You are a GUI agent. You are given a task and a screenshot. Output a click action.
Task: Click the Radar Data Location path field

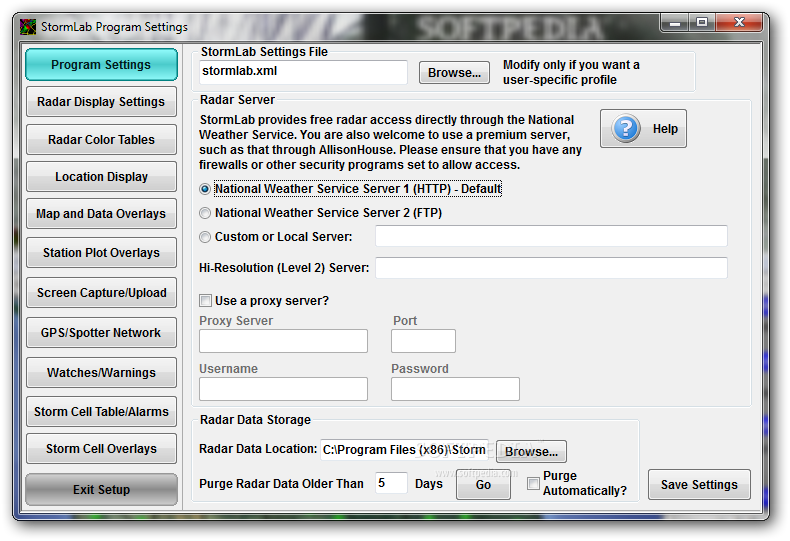click(x=405, y=450)
